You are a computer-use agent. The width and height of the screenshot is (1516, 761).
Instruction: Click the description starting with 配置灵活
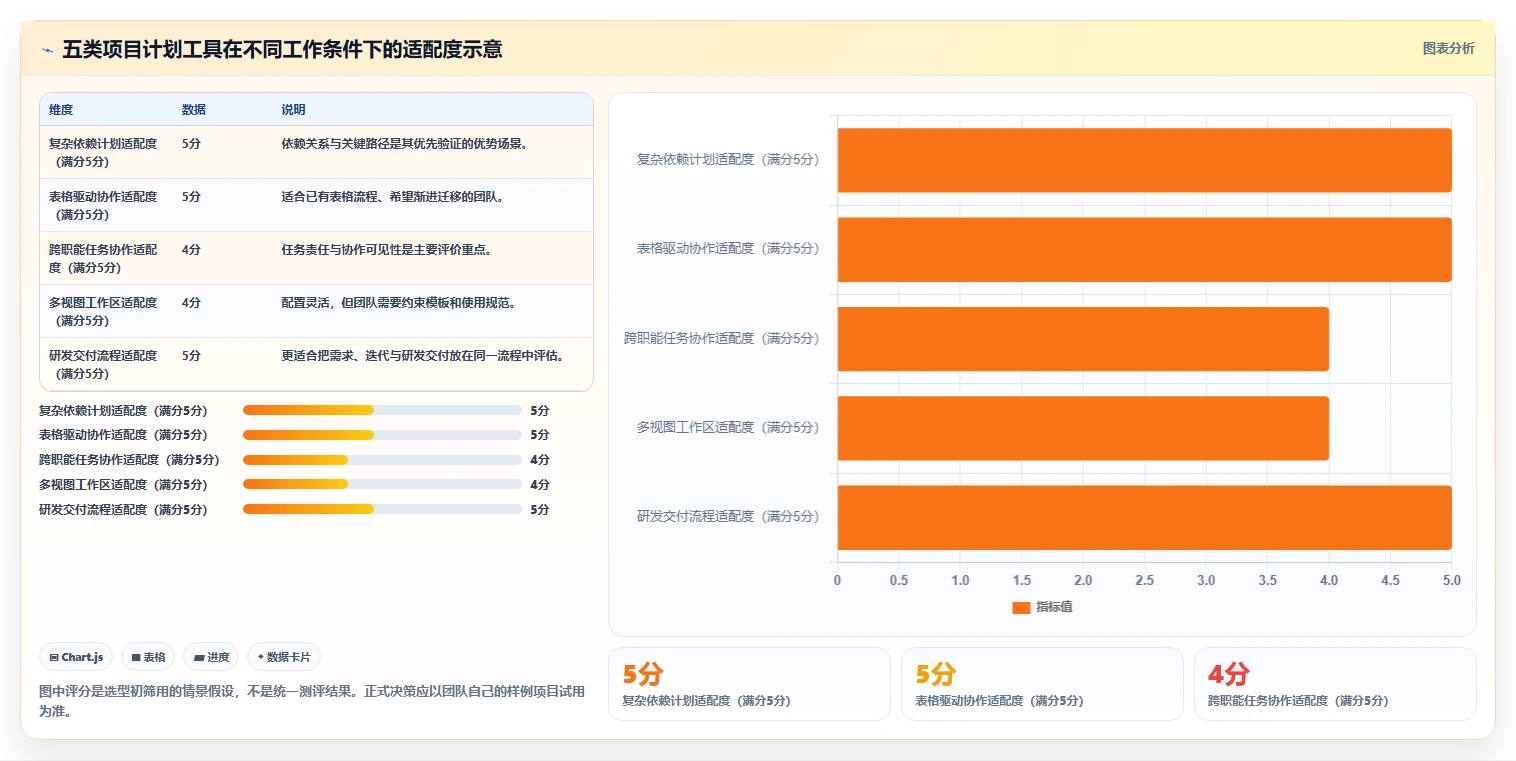click(399, 302)
